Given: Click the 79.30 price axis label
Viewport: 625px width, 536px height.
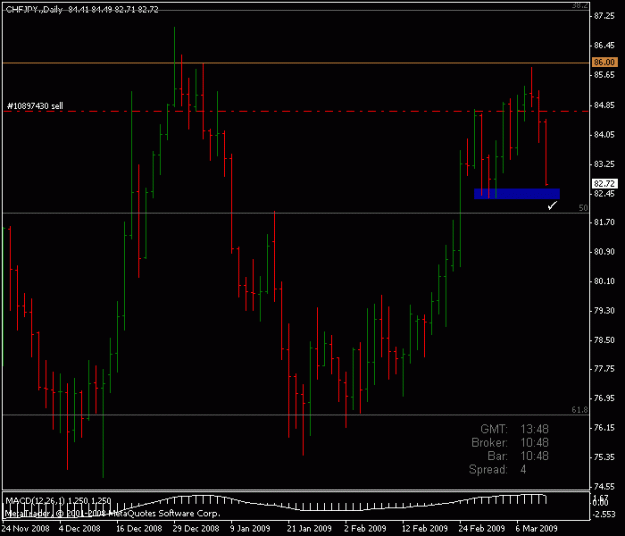Looking at the screenshot, I should (604, 310).
